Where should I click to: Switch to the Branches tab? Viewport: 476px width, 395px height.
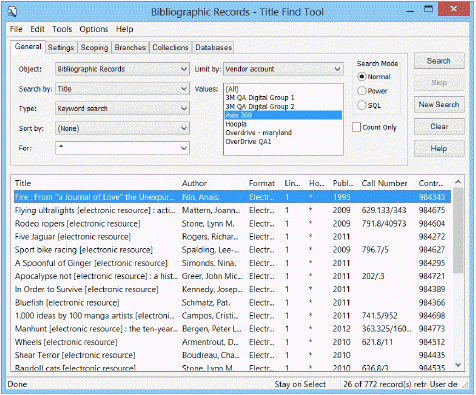[130, 47]
